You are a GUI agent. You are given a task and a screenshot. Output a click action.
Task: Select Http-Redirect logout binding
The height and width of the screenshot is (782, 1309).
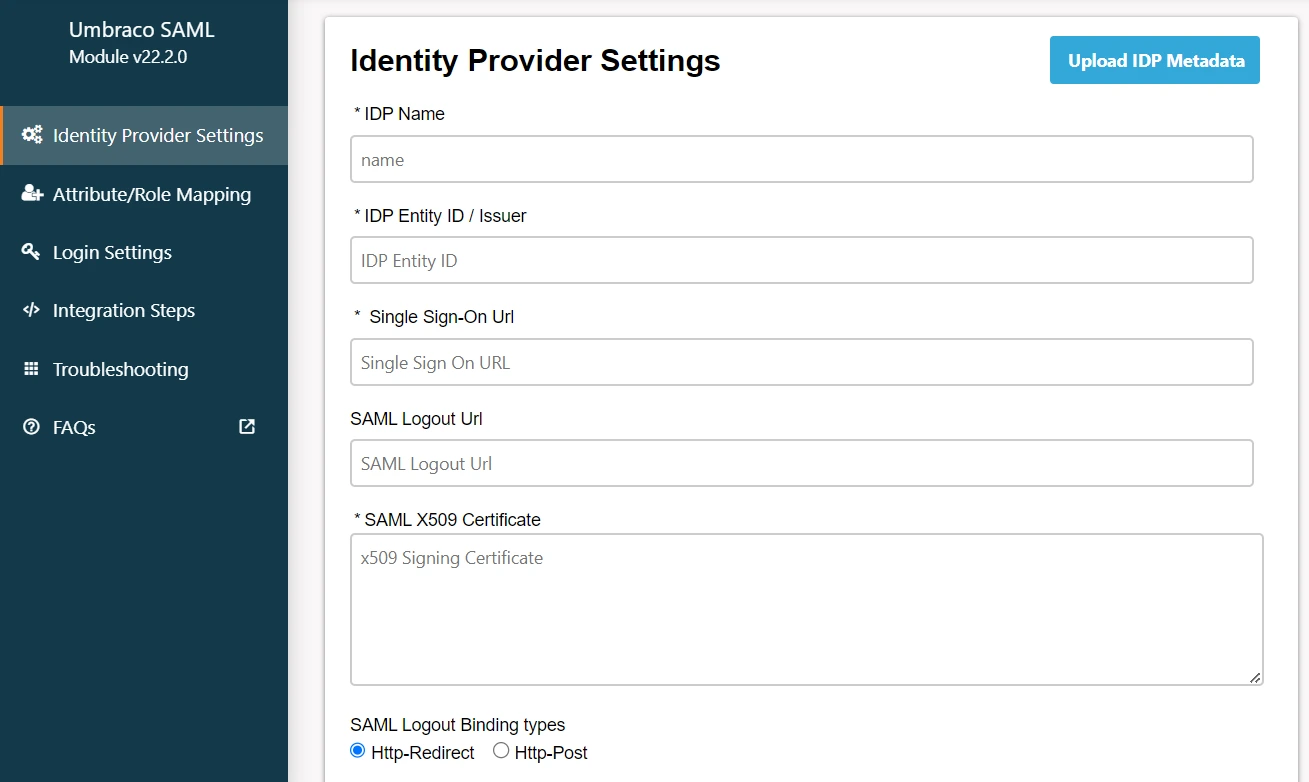(358, 751)
